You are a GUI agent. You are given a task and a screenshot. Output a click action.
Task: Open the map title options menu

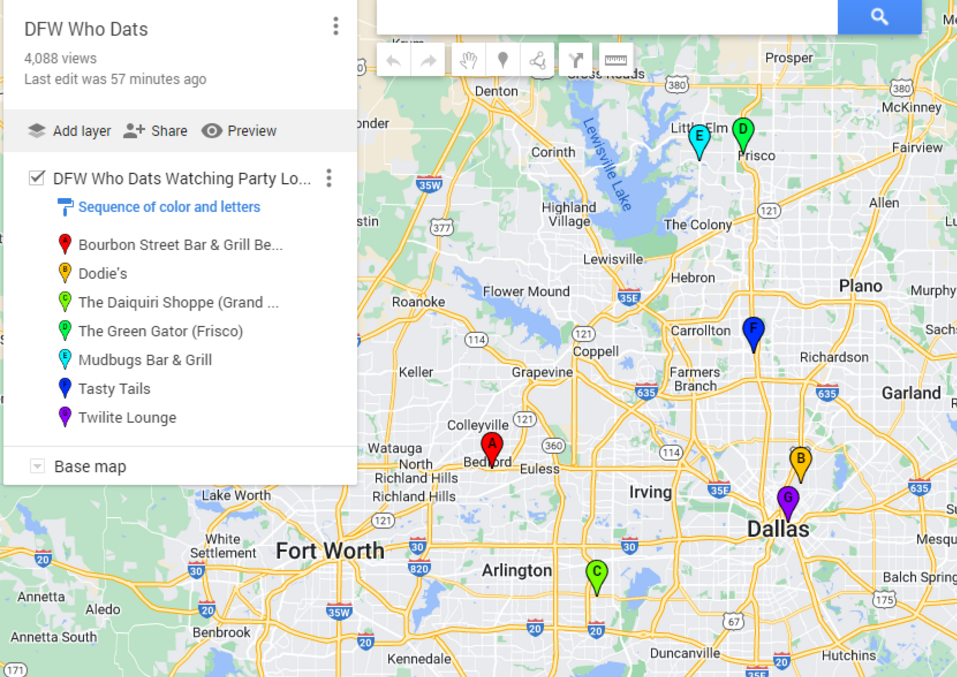(x=336, y=26)
